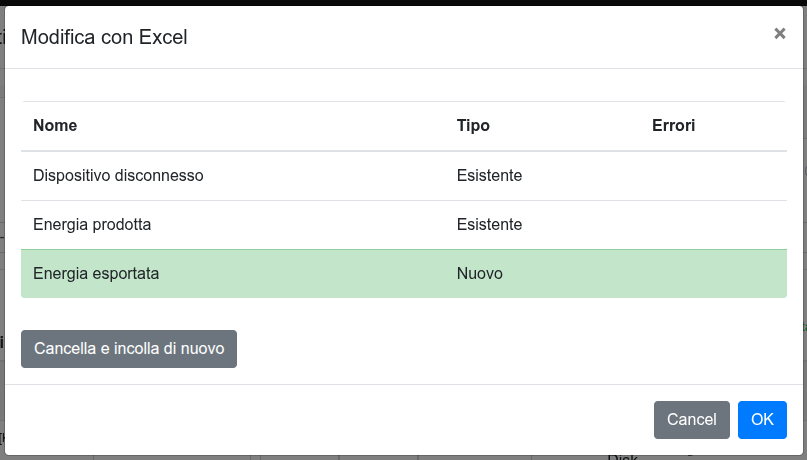Select the Nome column header
This screenshot has width=807, height=460.
click(55, 126)
